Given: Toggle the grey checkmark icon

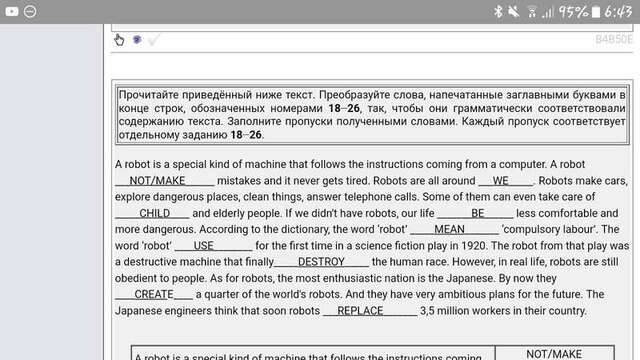Looking at the screenshot, I should coord(154,40).
